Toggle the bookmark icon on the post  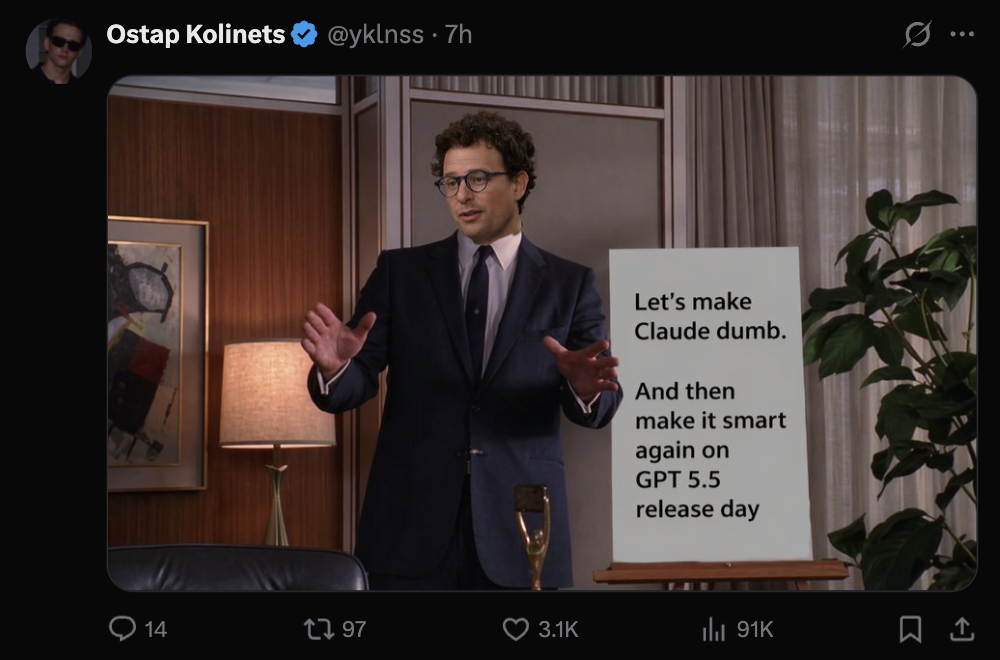[x=910, y=628]
